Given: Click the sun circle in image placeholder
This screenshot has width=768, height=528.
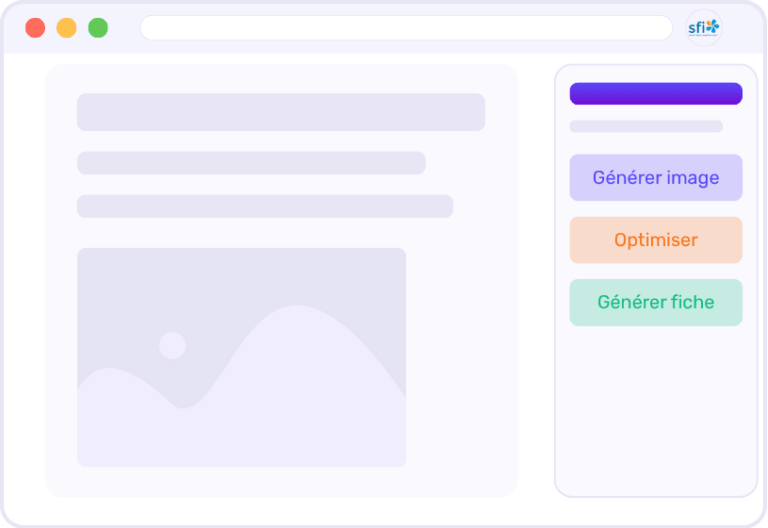Looking at the screenshot, I should (173, 346).
